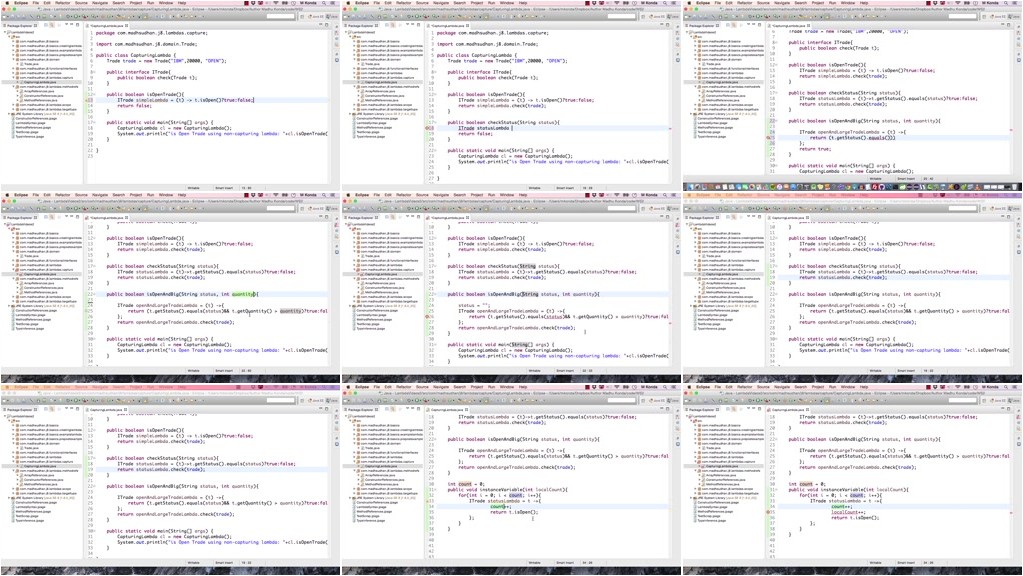
Task: Switch to Java perspective in package-line frame
Action: click(x=333, y=16)
